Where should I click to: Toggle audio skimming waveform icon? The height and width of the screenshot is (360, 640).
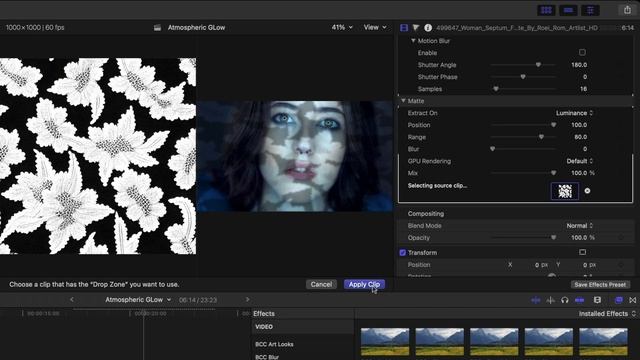(551, 300)
